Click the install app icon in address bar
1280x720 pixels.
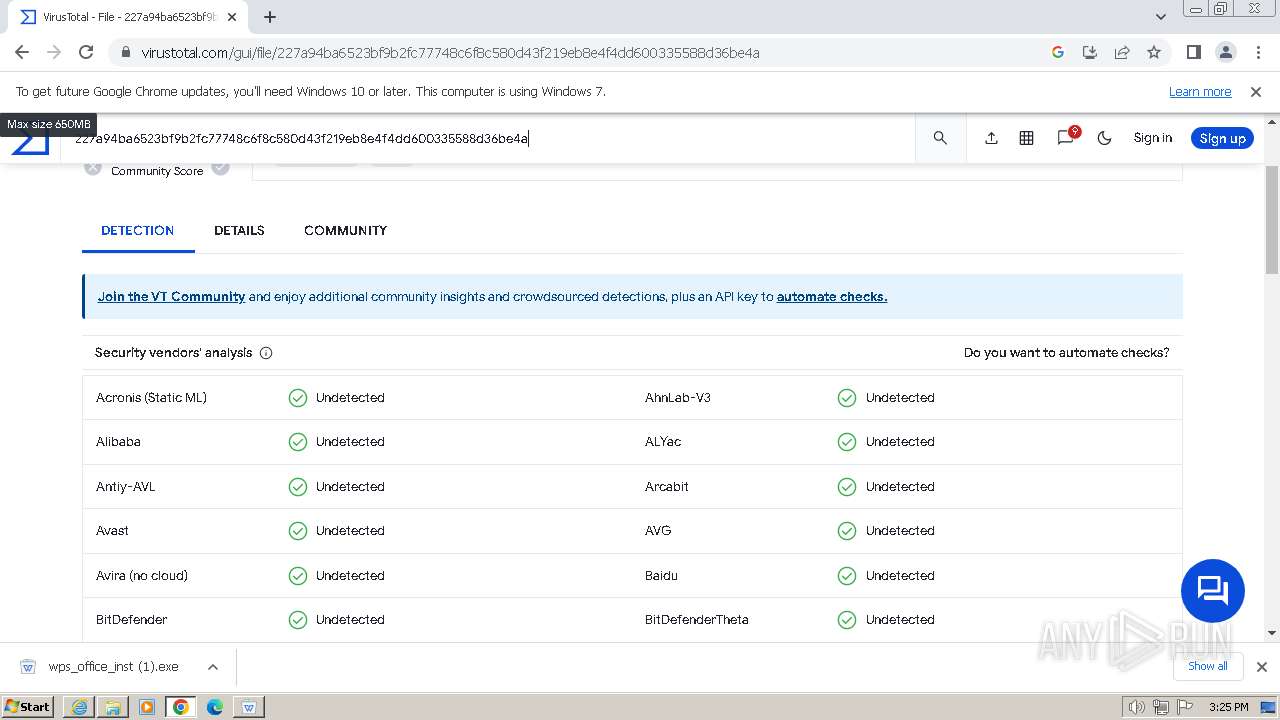point(1090,52)
